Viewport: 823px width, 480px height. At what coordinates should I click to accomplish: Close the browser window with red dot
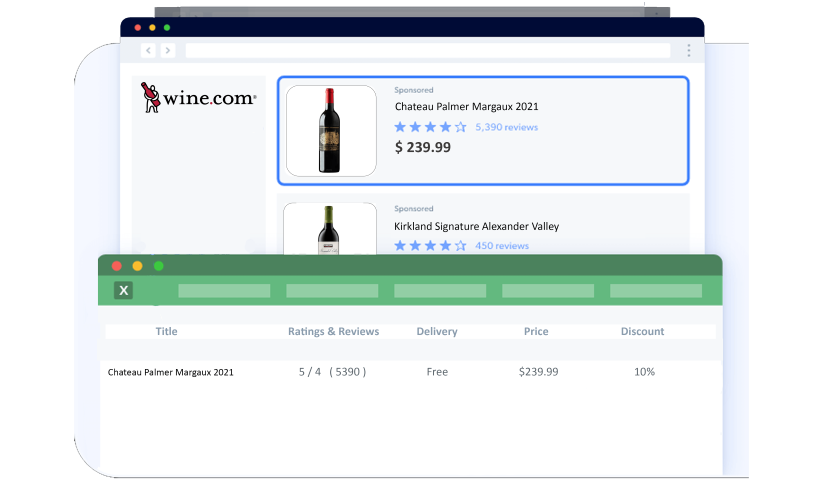138,27
